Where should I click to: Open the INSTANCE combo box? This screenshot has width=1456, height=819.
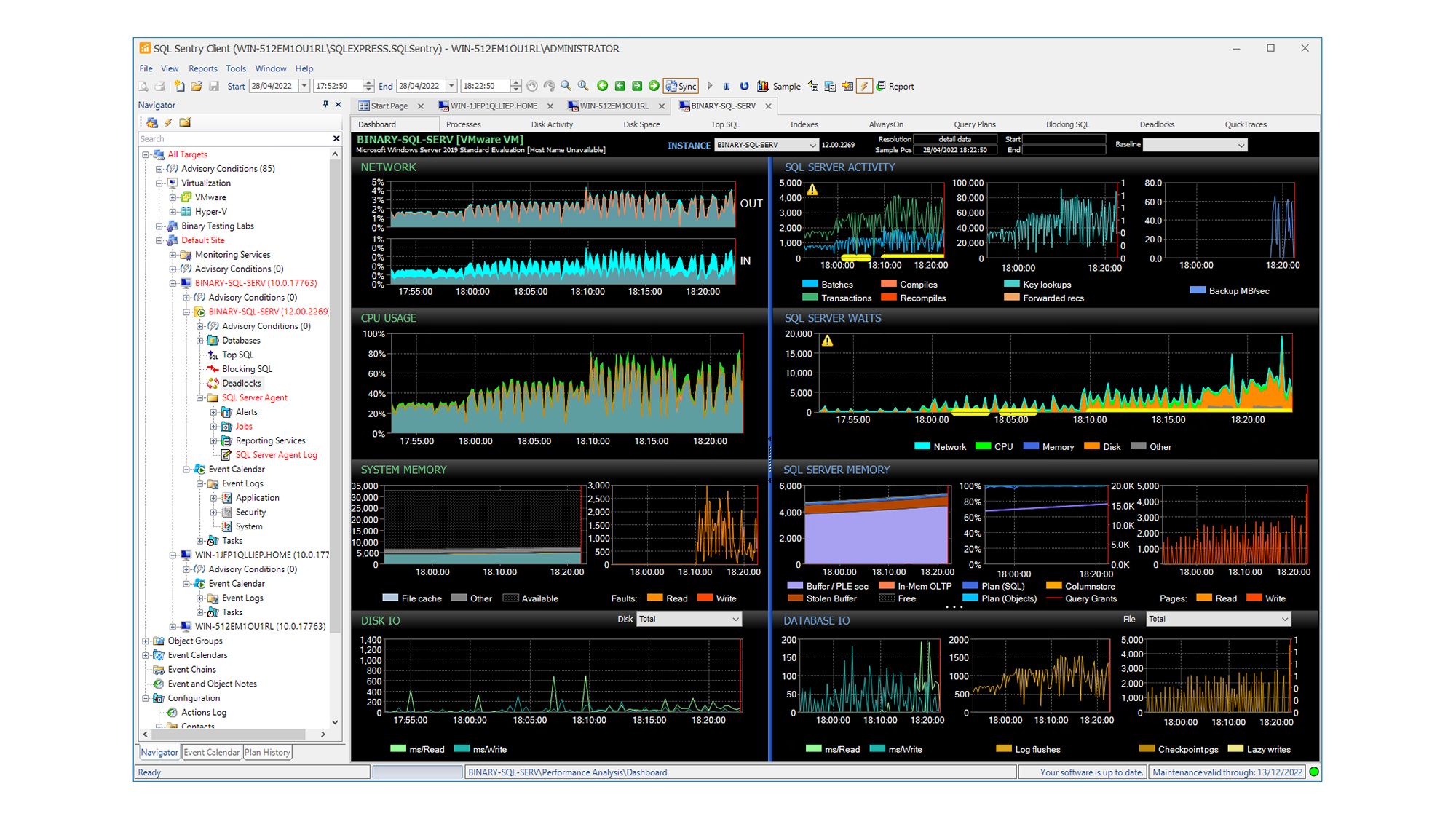(767, 145)
